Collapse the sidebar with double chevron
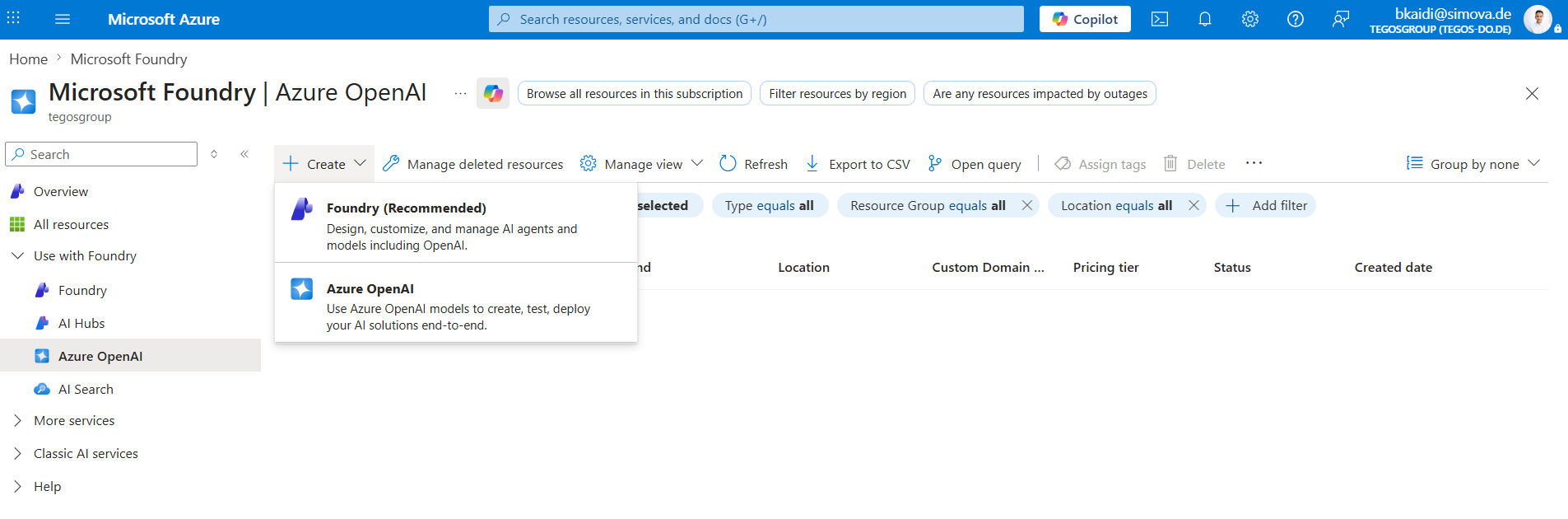The height and width of the screenshot is (519, 1568). 244,154
